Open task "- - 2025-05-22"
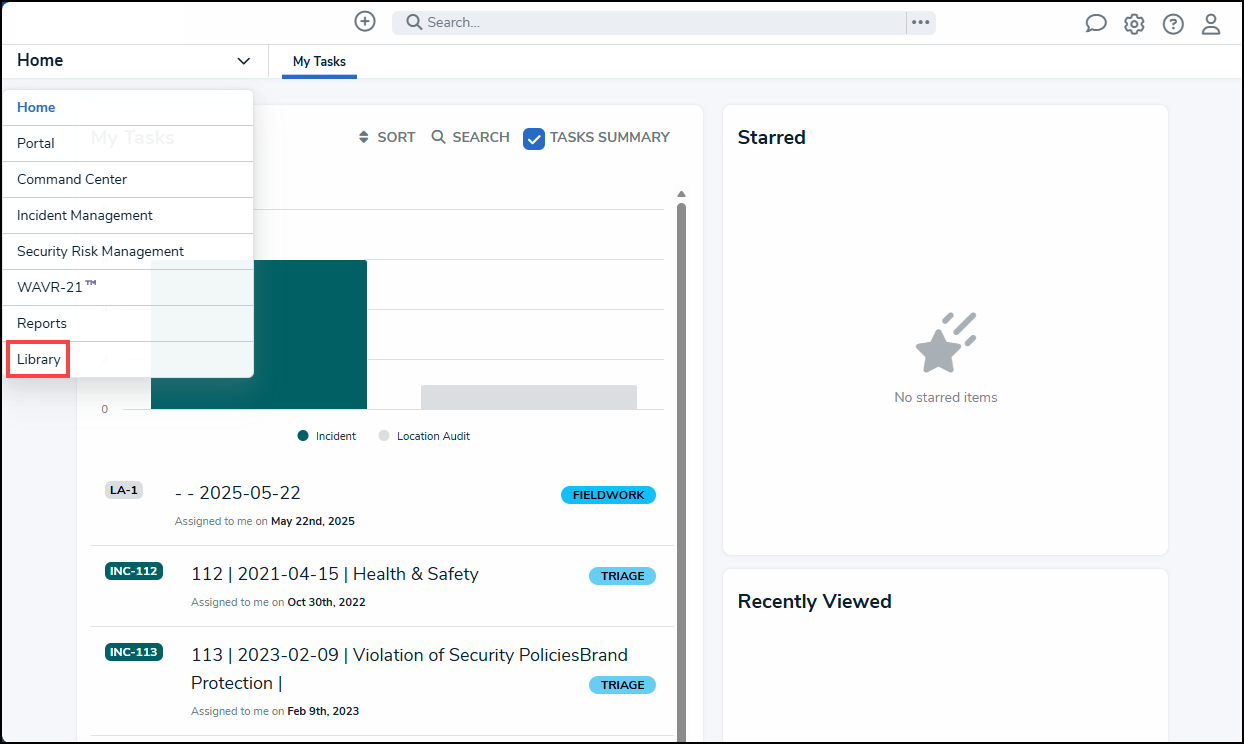Viewport: 1244px width, 744px height. [x=238, y=493]
